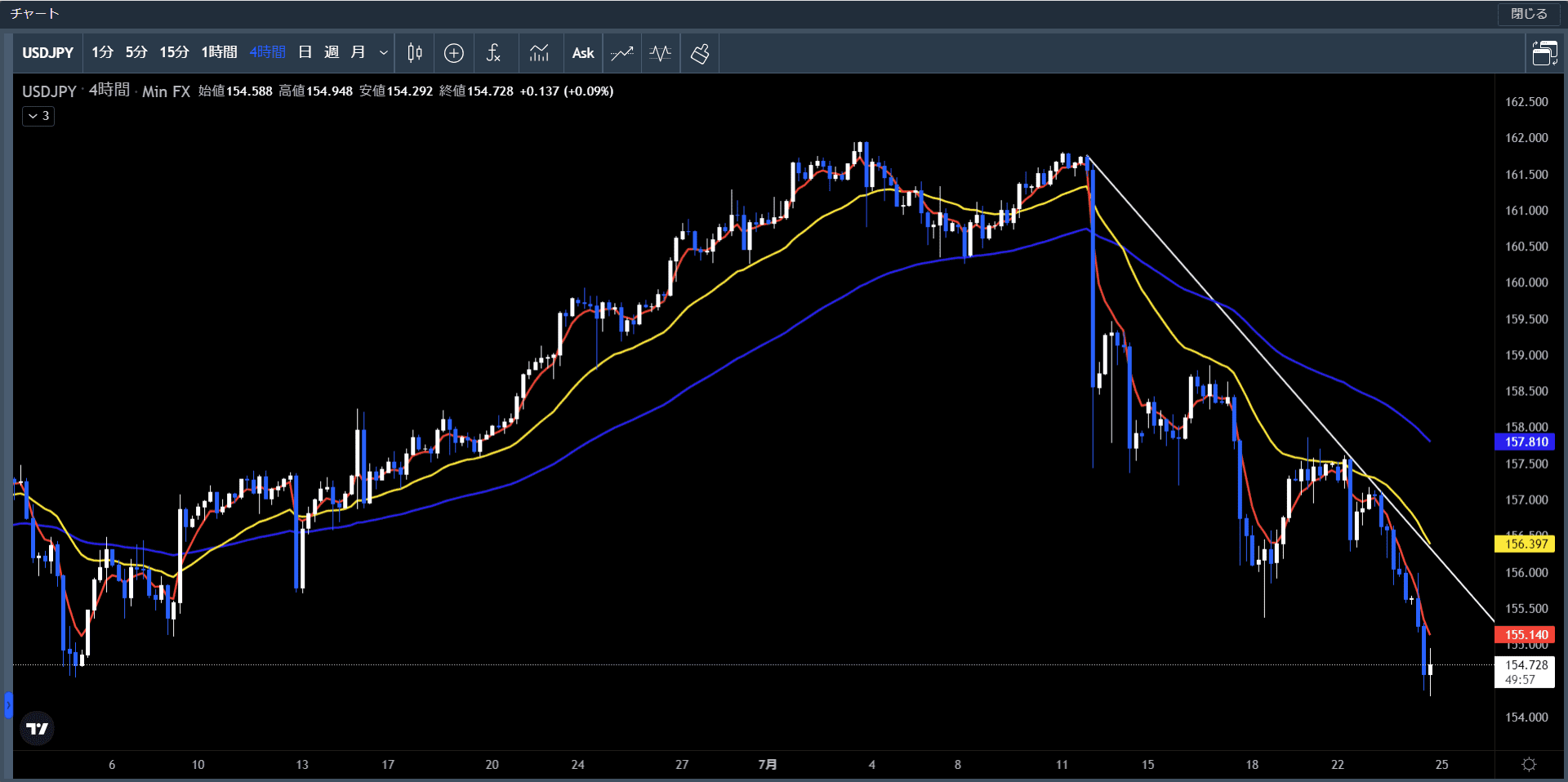Click the 7月 date label on time axis
The width and height of the screenshot is (1568, 782).
point(768,765)
